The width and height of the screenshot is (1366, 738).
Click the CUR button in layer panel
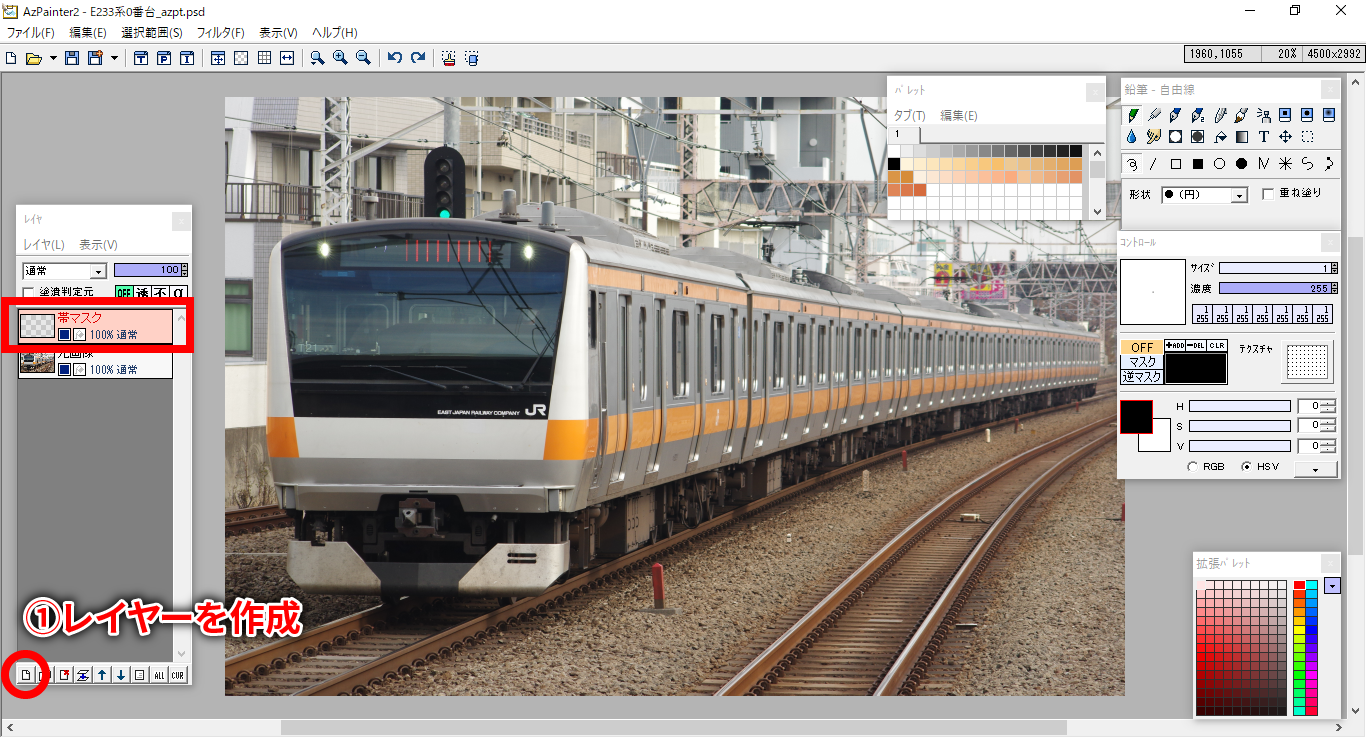(177, 675)
